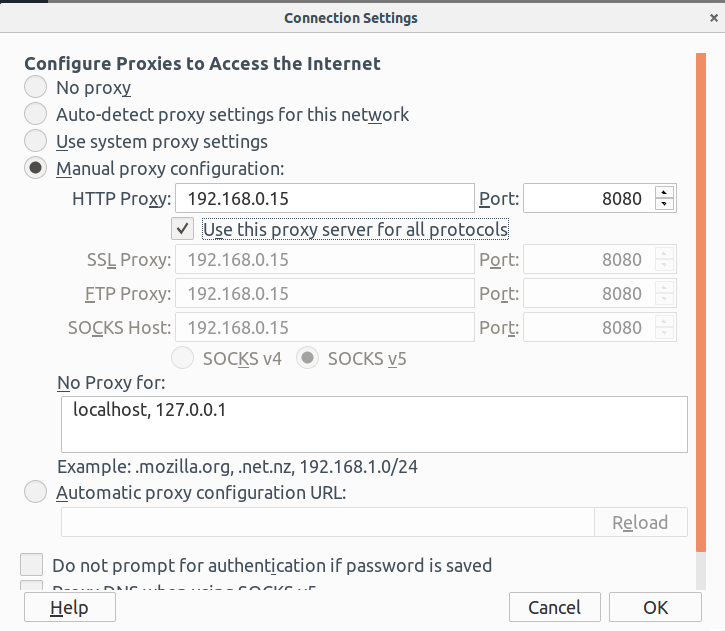The image size is (725, 631).
Task: Select Automatic proxy configuration URL option
Action: pyautogui.click(x=36, y=492)
